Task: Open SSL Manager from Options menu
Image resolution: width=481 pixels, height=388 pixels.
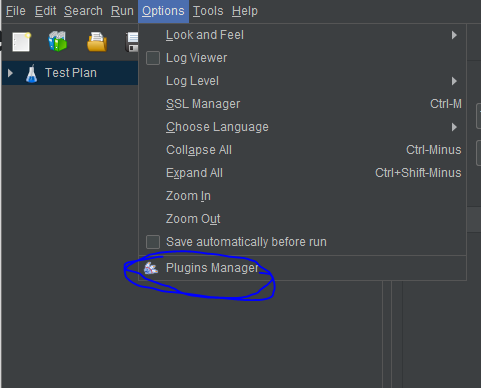Action: coord(303,104)
